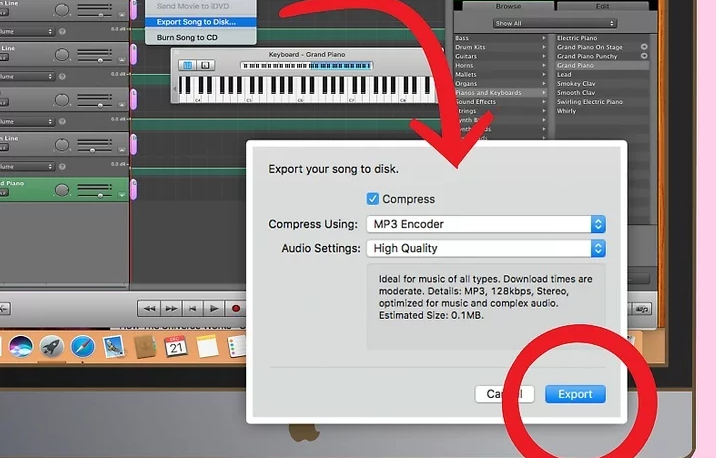Open the Compress Using MP3 Encoder dropdown
Screen dimensions: 716x458
[486, 224]
